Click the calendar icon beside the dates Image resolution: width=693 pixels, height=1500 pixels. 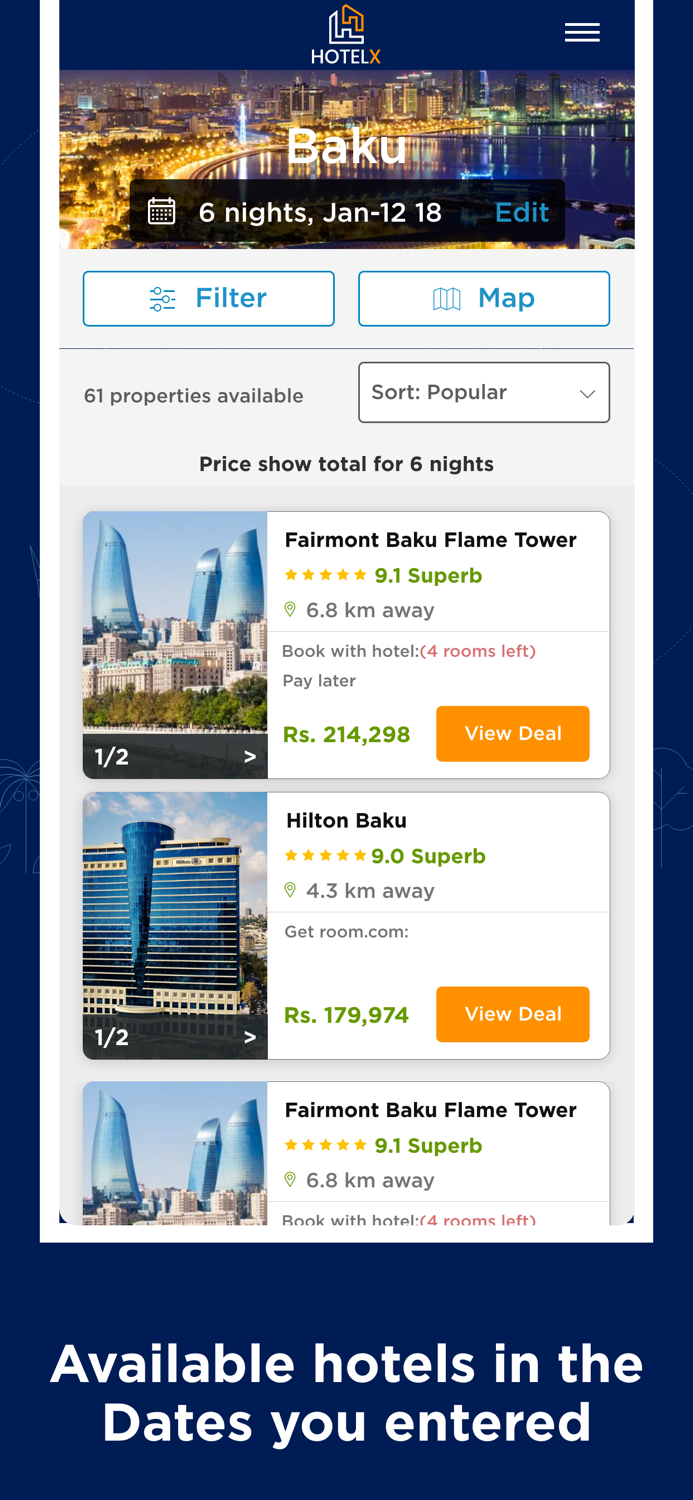[163, 210]
